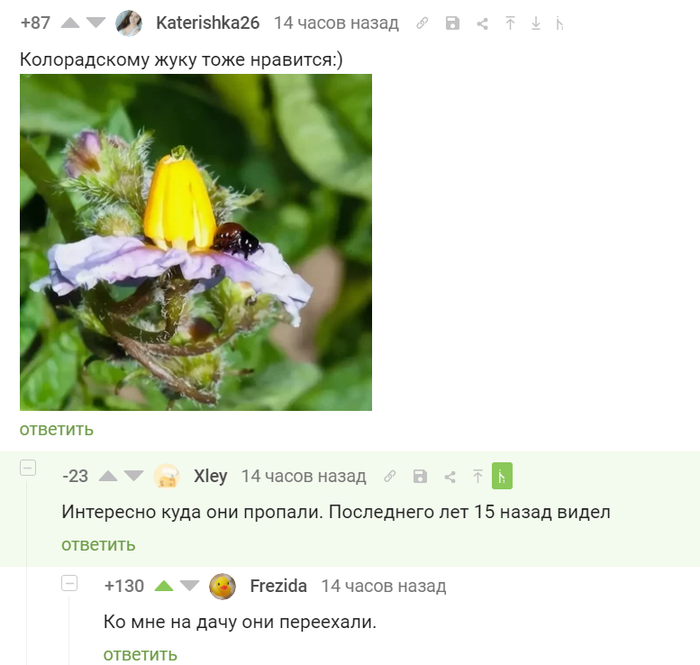Upvote Katerishka26's comment
This screenshot has height=665, width=700.
70,23
